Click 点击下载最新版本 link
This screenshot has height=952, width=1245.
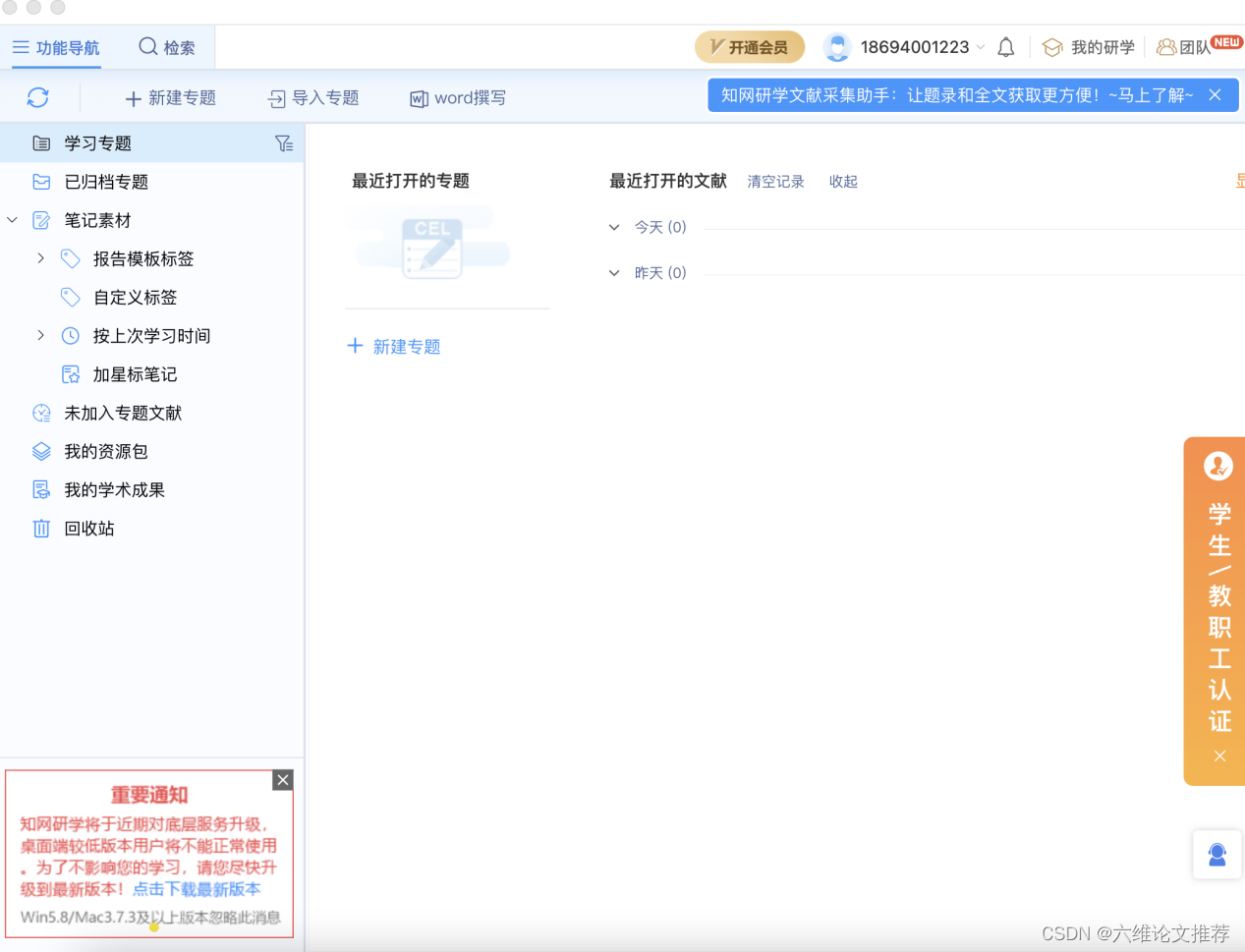[197, 889]
